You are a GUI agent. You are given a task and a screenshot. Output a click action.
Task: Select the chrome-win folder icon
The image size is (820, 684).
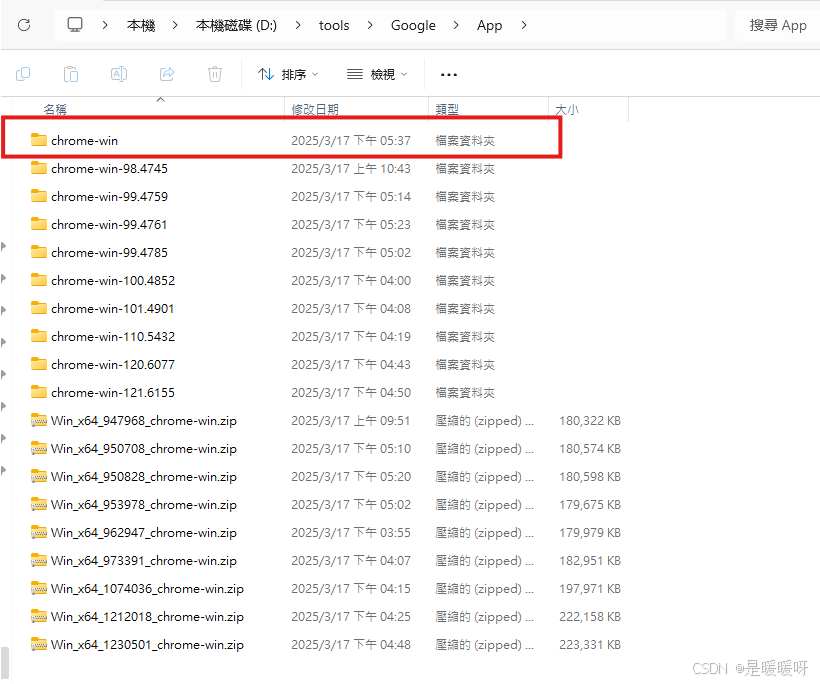pos(39,140)
